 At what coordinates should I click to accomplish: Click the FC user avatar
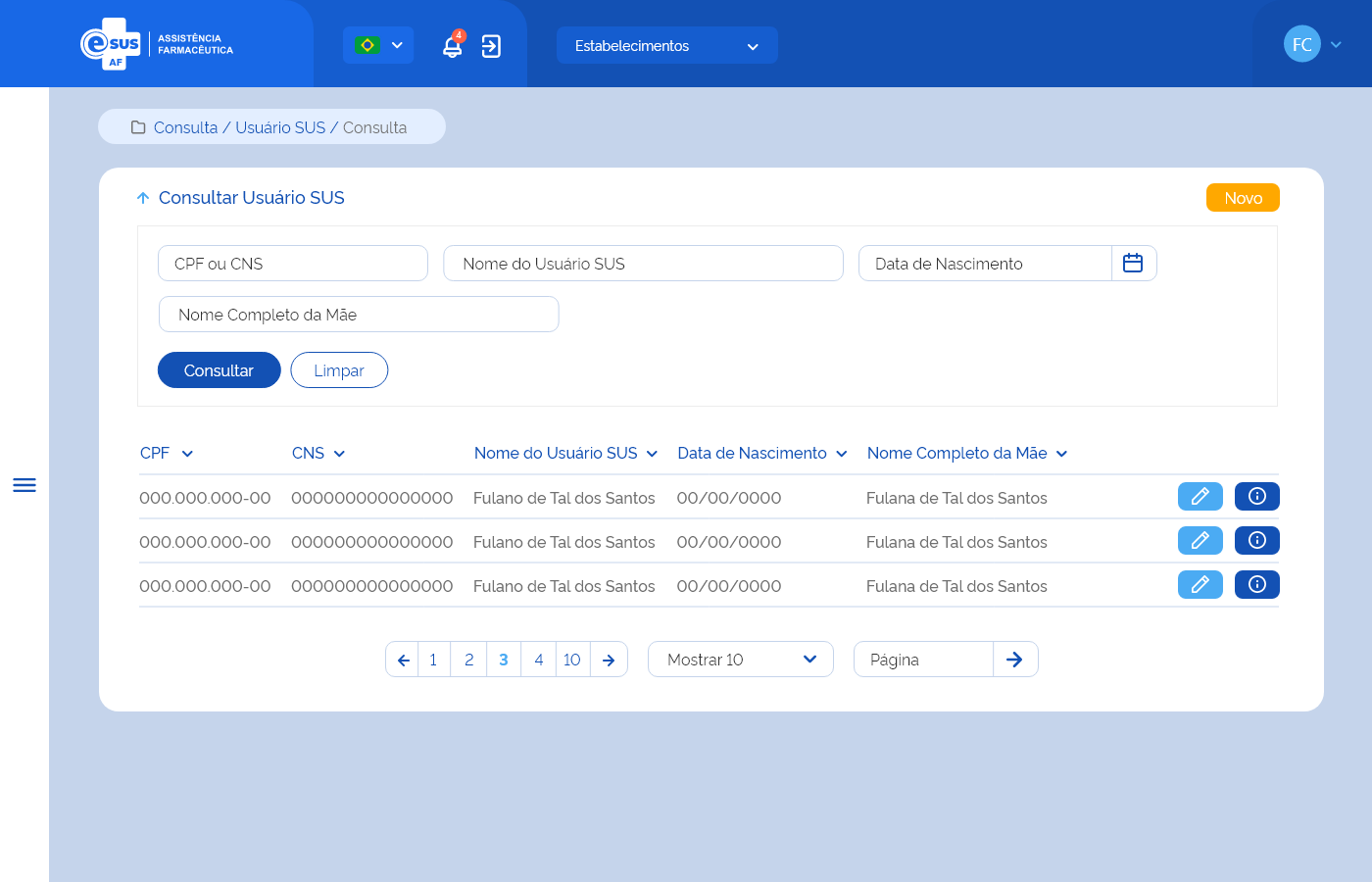pos(1302,44)
